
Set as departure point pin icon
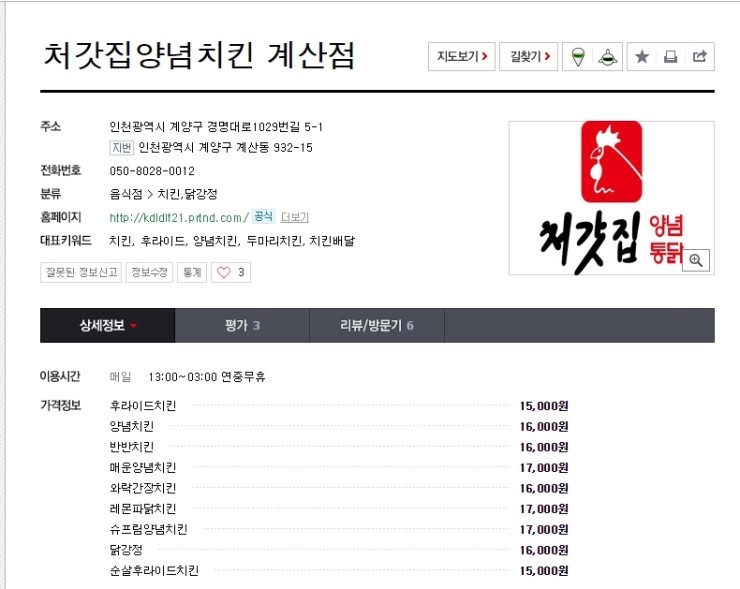(x=578, y=57)
